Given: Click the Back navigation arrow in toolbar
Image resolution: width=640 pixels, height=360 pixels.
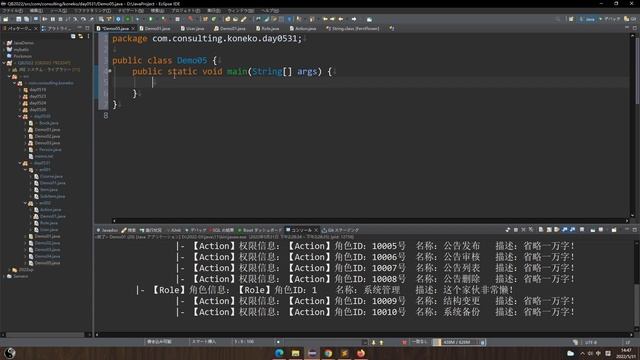Looking at the screenshot, I should pyautogui.click(x=341, y=19).
